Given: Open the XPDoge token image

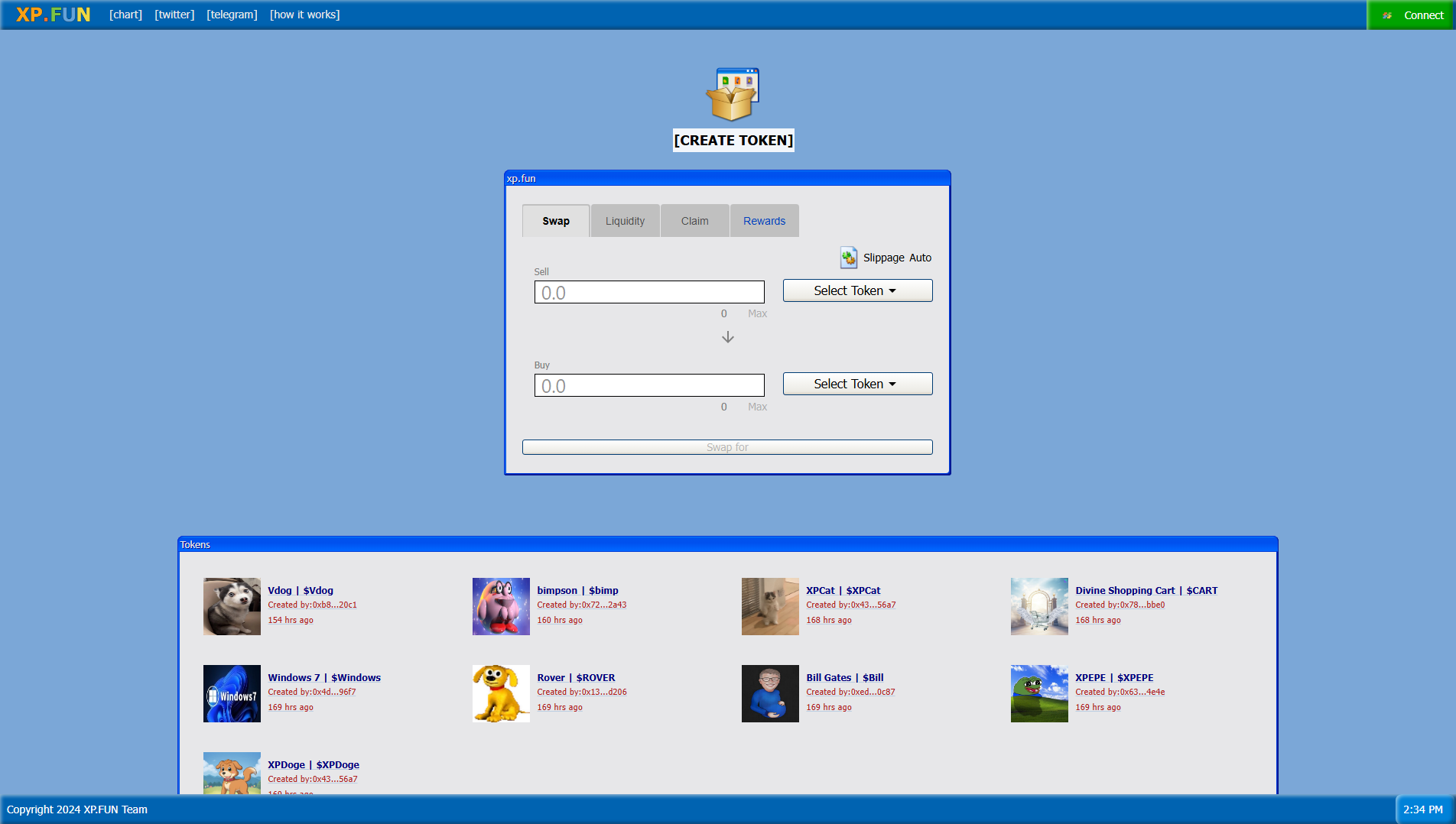Looking at the screenshot, I should (x=232, y=773).
